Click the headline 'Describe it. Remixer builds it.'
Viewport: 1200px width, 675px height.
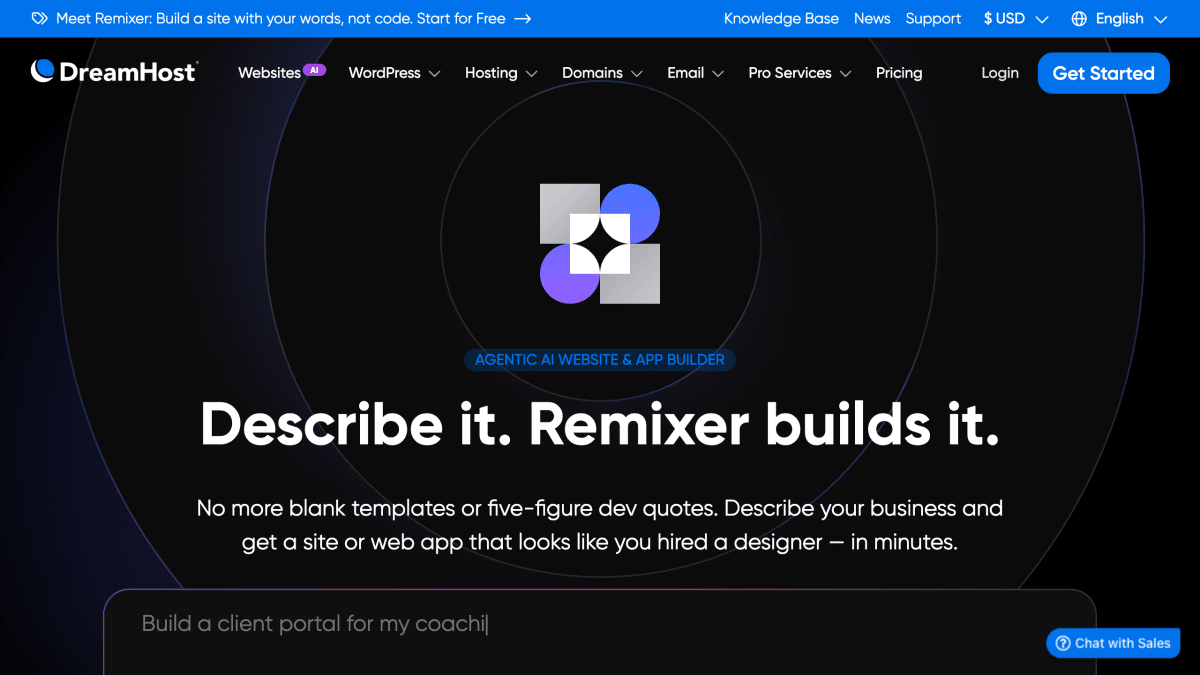pyautogui.click(x=600, y=424)
